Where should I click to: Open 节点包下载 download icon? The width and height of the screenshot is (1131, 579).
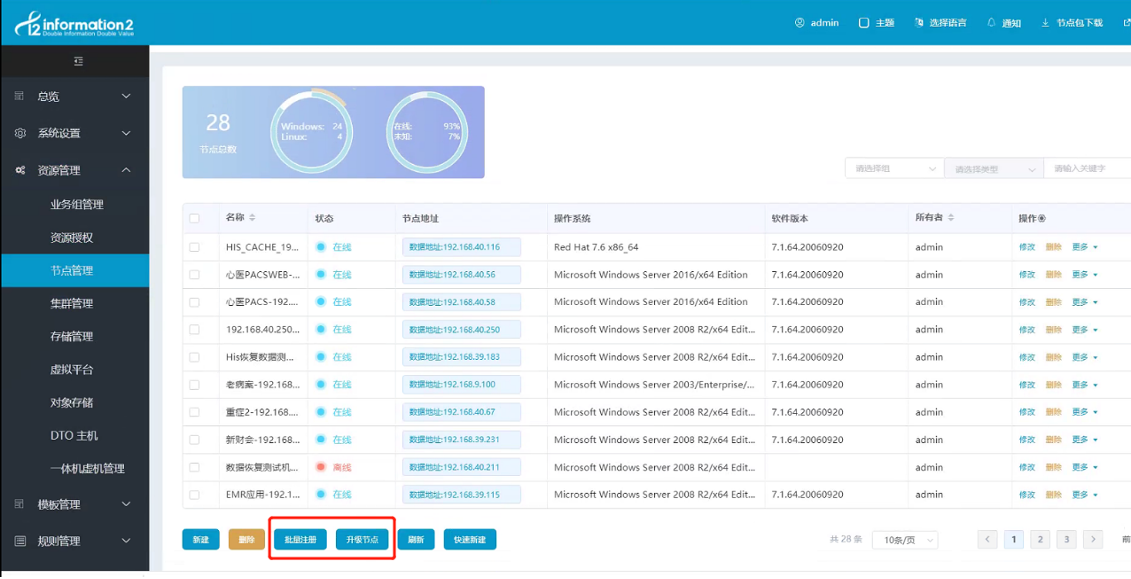click(1045, 23)
